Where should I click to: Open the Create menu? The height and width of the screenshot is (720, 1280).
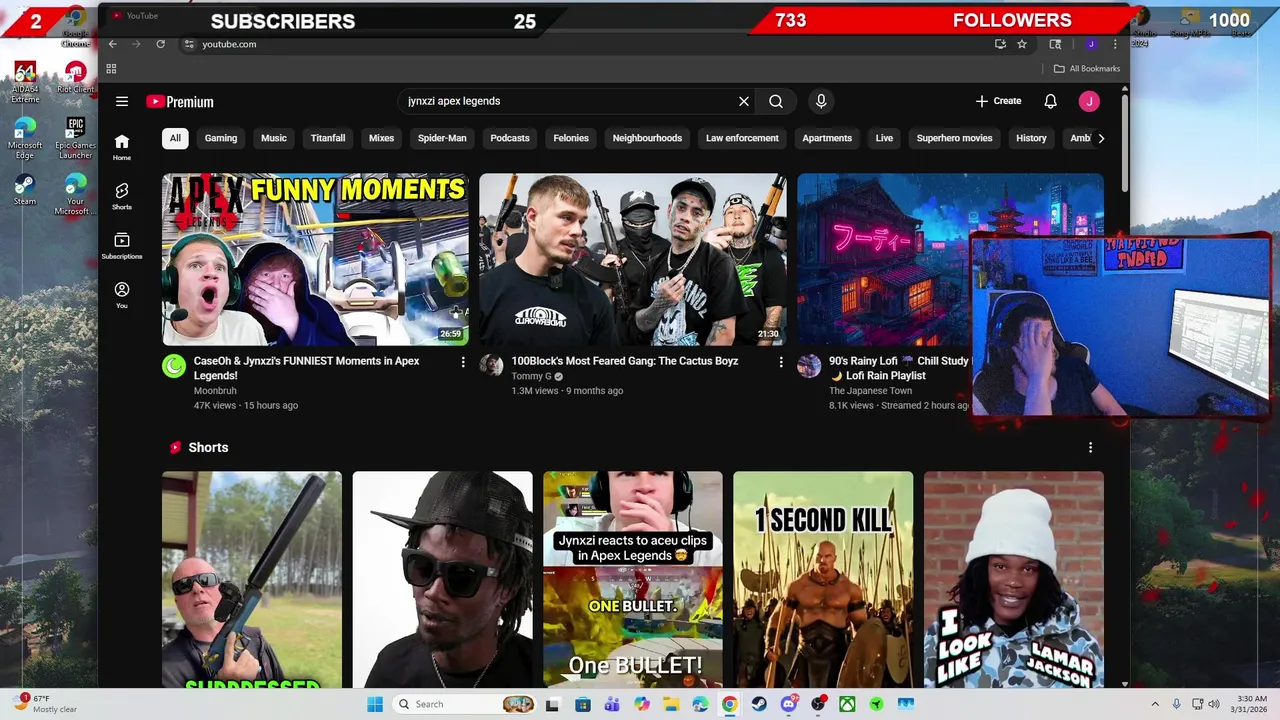(998, 101)
